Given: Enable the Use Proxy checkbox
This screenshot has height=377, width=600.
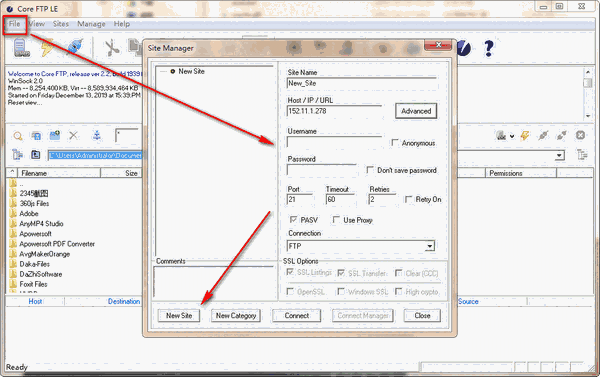Looking at the screenshot, I should coord(336,220).
